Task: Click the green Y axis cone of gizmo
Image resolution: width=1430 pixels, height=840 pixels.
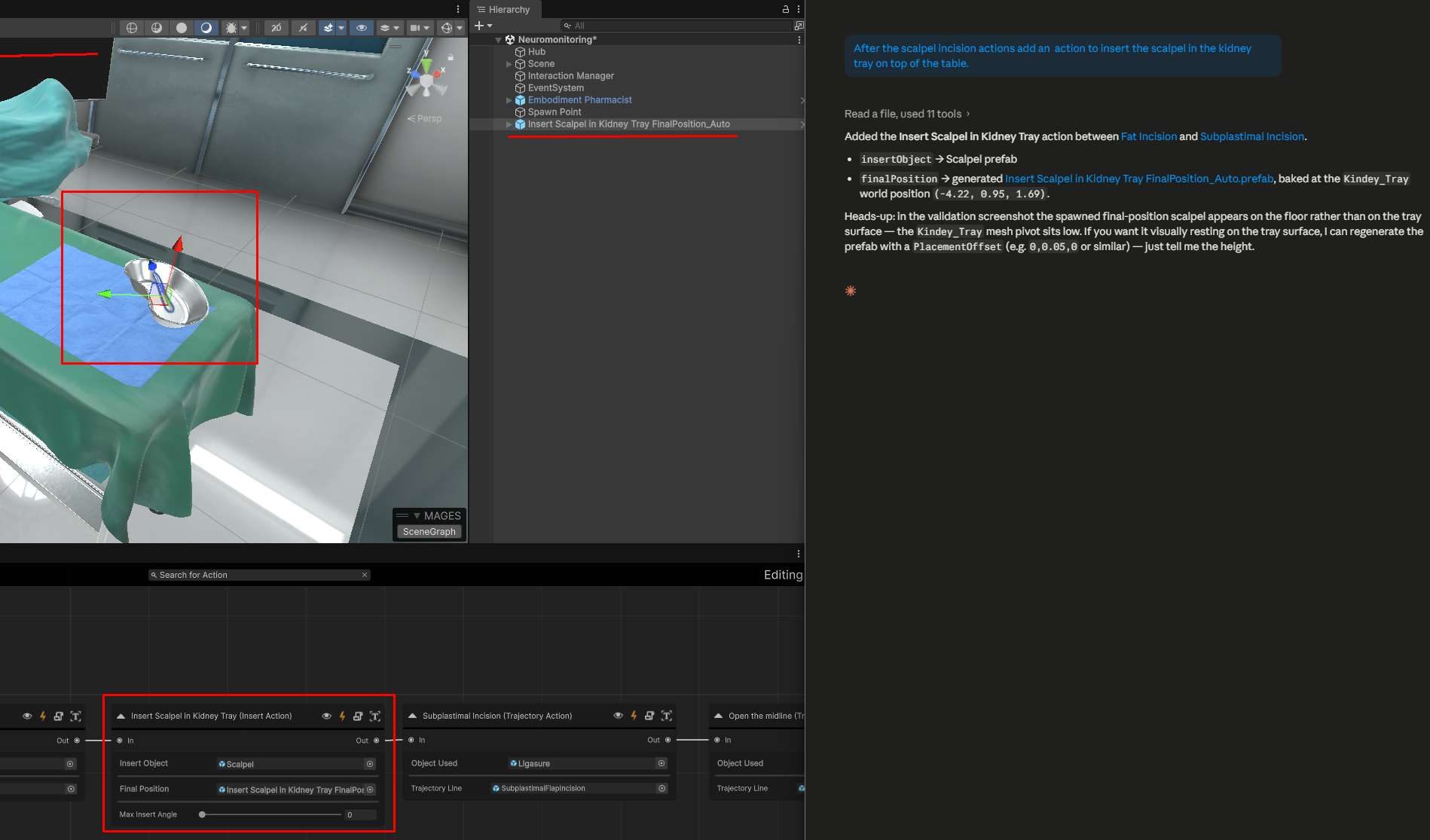Action: click(426, 66)
